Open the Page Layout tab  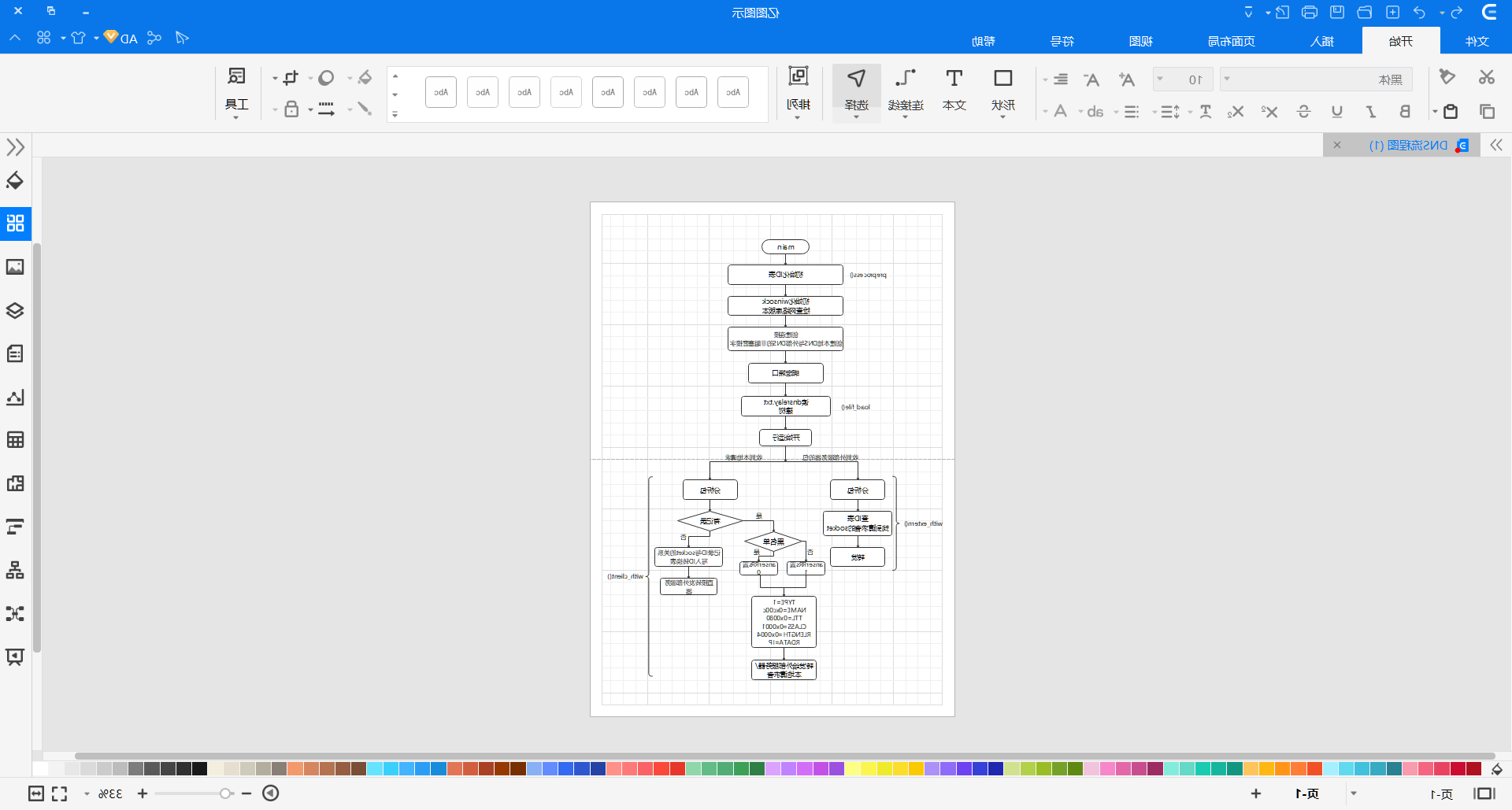point(1232,41)
